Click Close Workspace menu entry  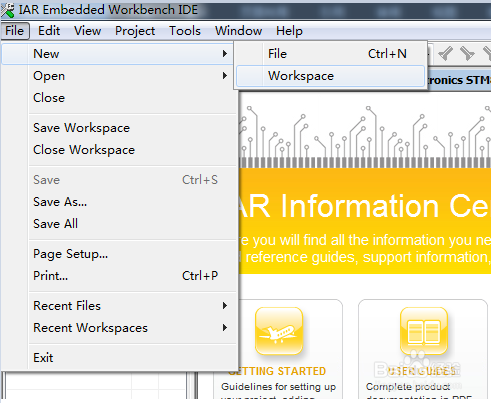tap(119, 150)
